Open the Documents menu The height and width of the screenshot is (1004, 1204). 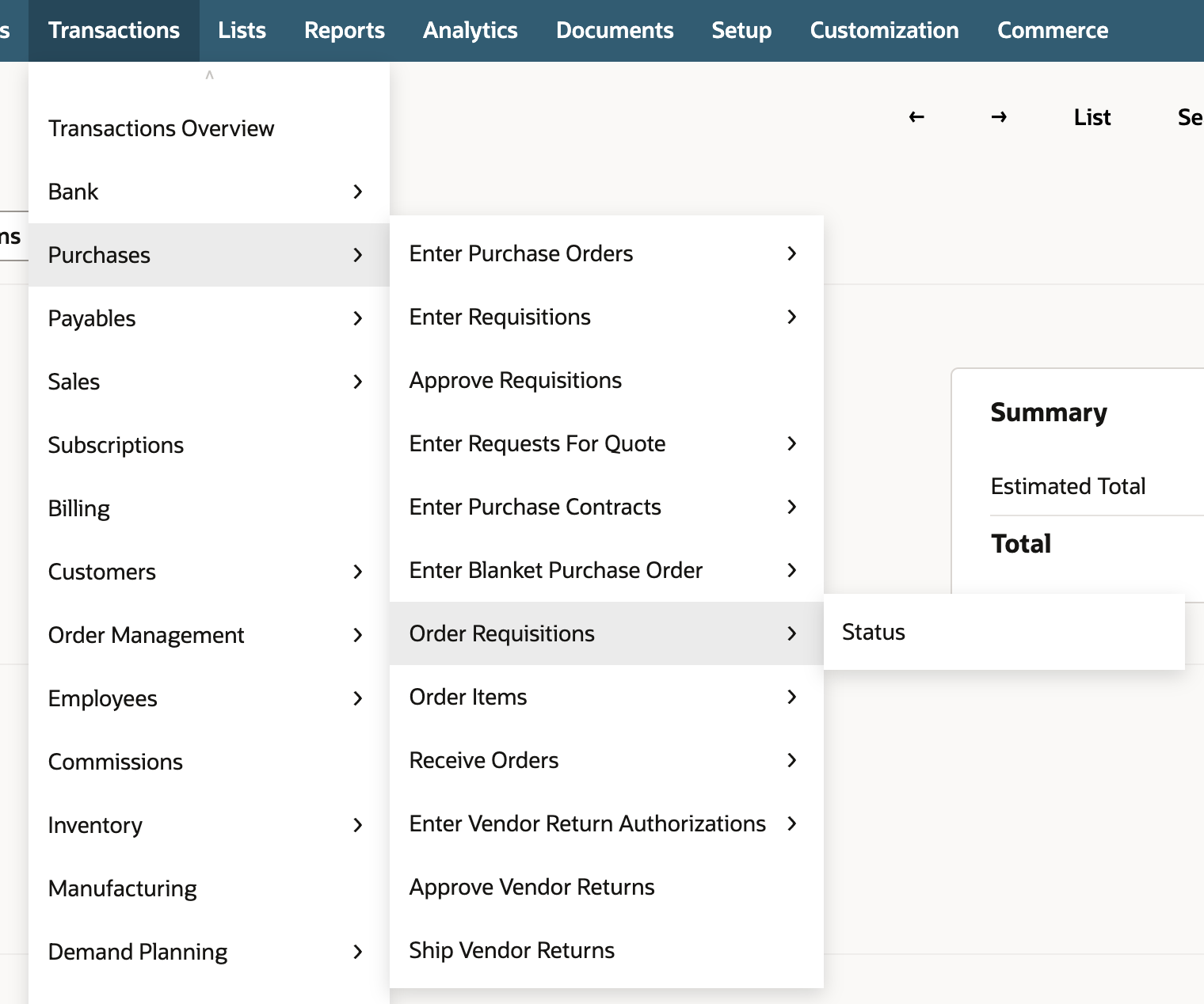point(615,30)
